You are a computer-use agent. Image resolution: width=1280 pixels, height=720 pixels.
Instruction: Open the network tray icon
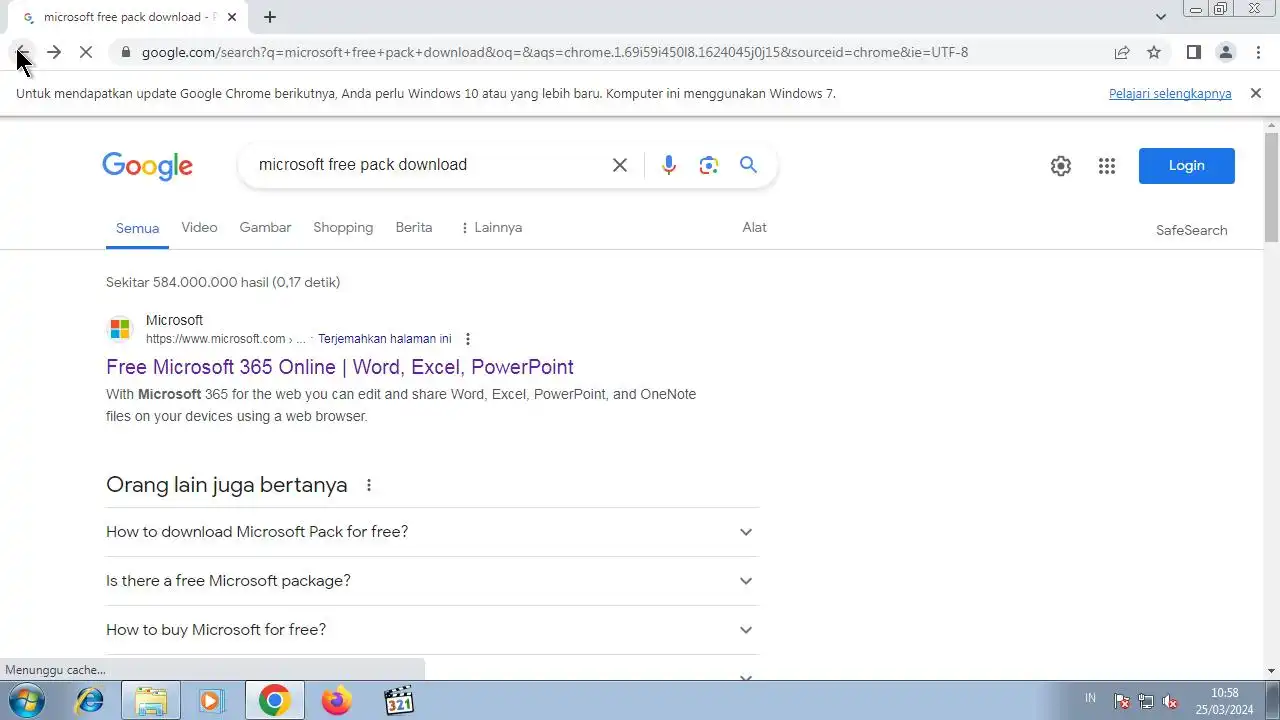tap(1146, 702)
